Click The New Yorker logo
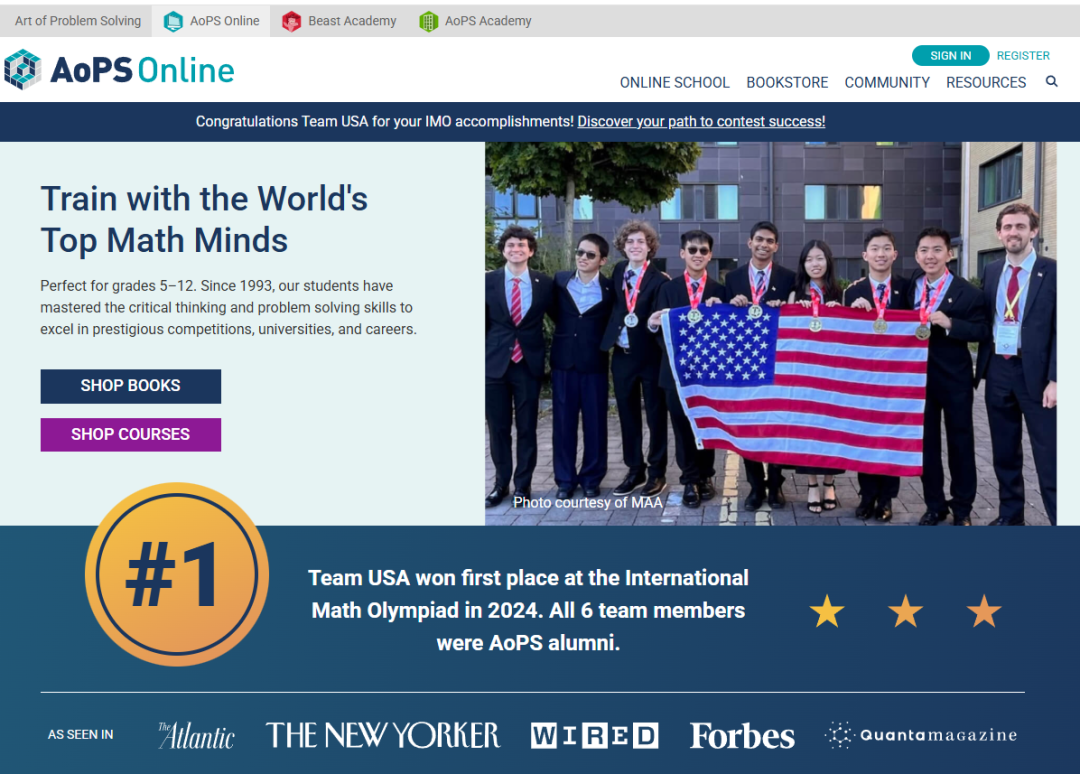Viewport: 1080px width, 774px height. pyautogui.click(x=383, y=735)
